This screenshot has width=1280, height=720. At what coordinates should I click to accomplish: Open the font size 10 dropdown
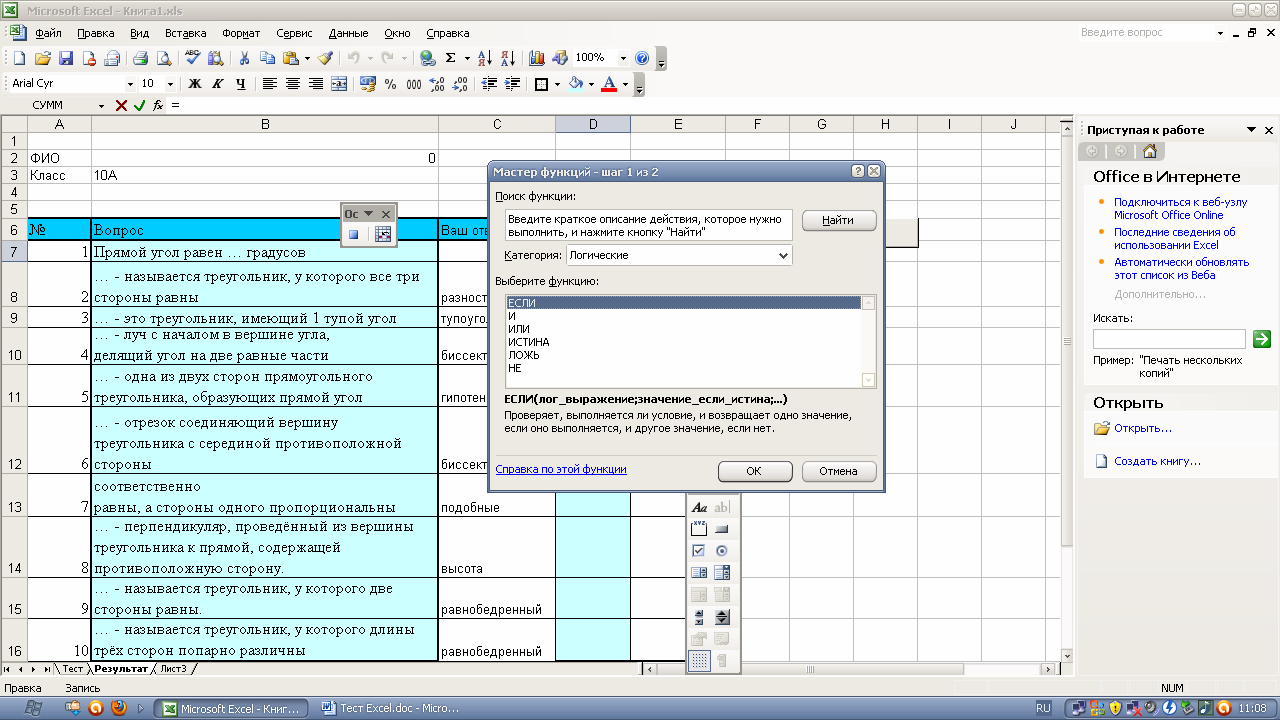(x=171, y=84)
